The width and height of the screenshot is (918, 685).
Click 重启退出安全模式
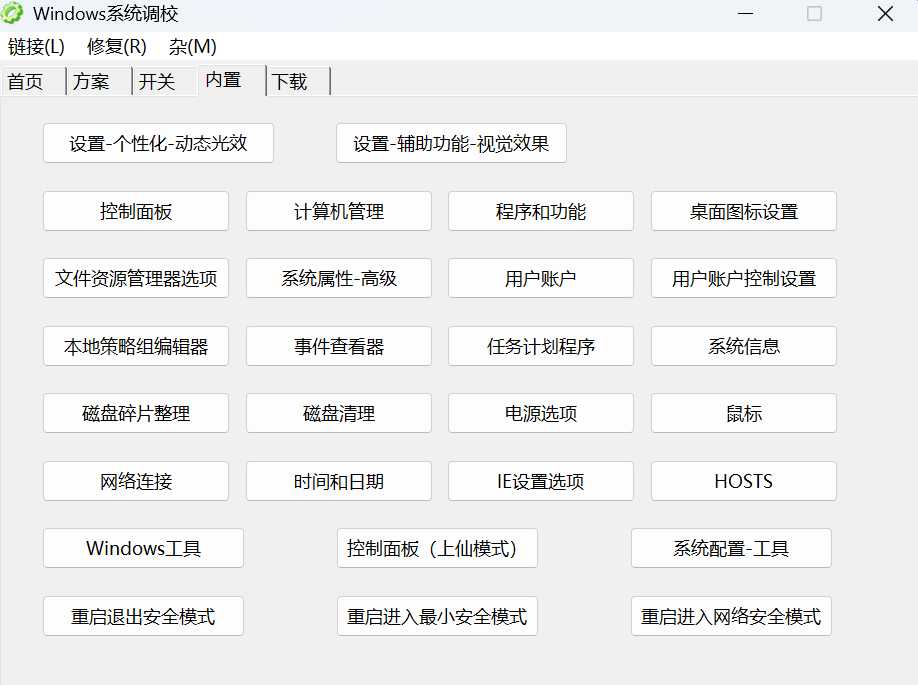(x=143, y=616)
